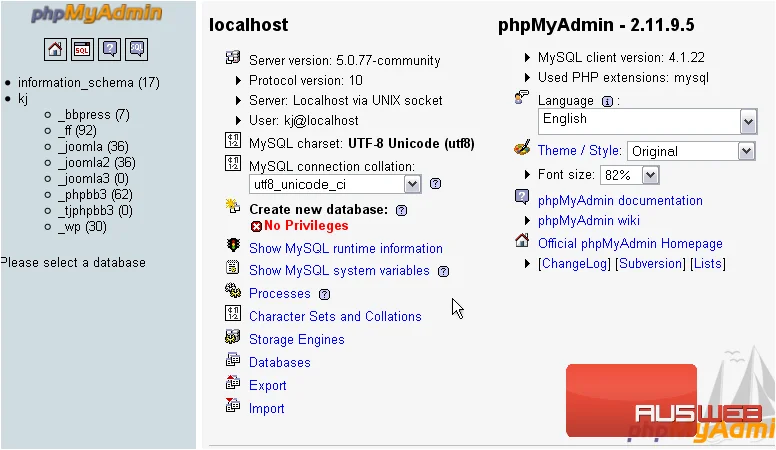Click info icon next to Language label

coord(607,101)
